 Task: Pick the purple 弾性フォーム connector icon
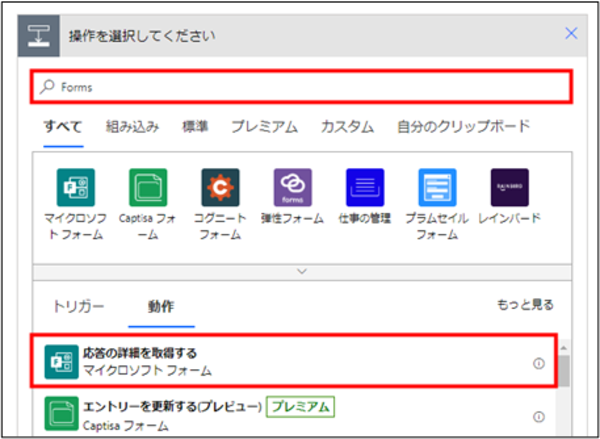coord(293,188)
